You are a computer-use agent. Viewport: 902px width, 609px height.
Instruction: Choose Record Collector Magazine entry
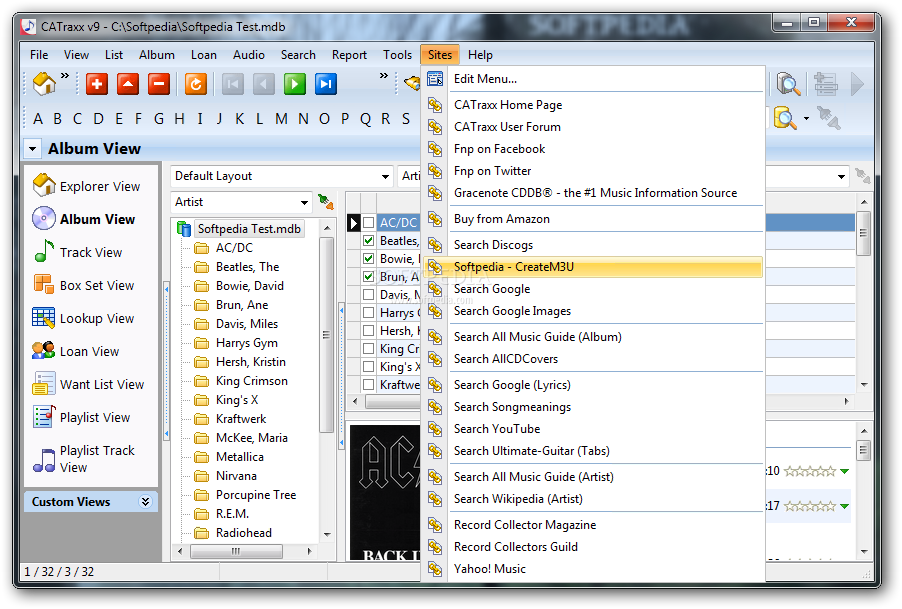pos(593,525)
